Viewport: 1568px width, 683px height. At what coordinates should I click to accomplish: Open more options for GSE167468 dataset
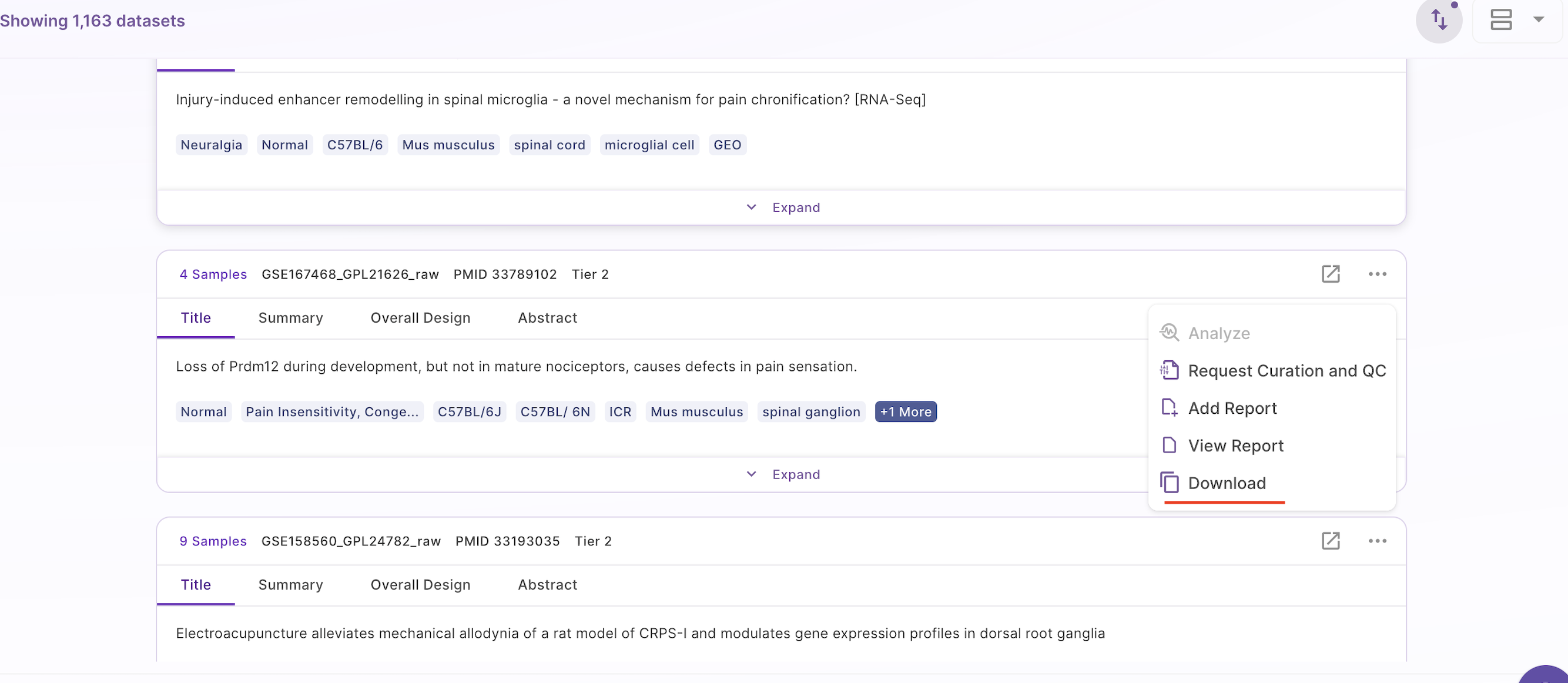click(x=1378, y=274)
